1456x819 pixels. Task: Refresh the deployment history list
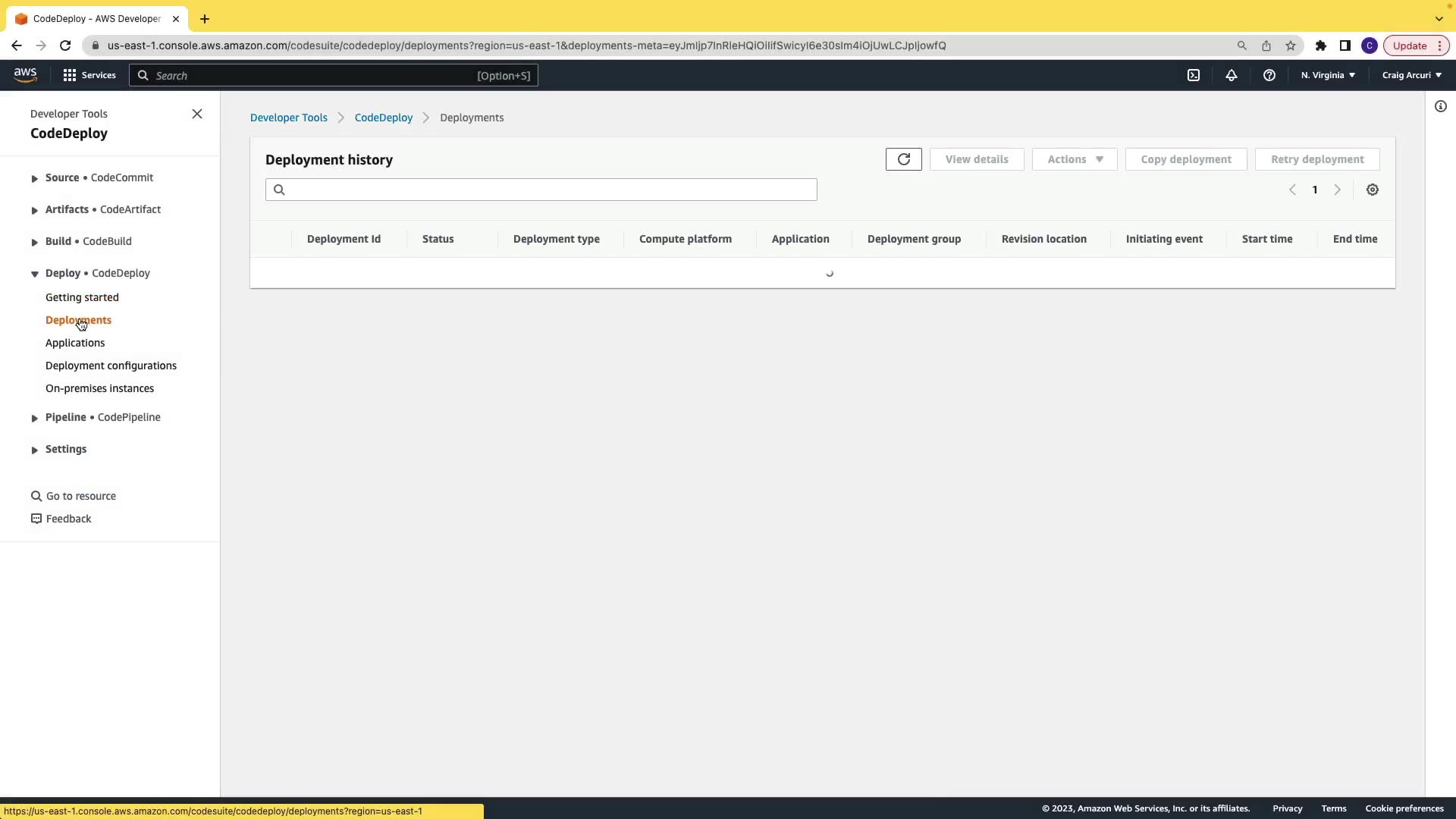(x=903, y=159)
